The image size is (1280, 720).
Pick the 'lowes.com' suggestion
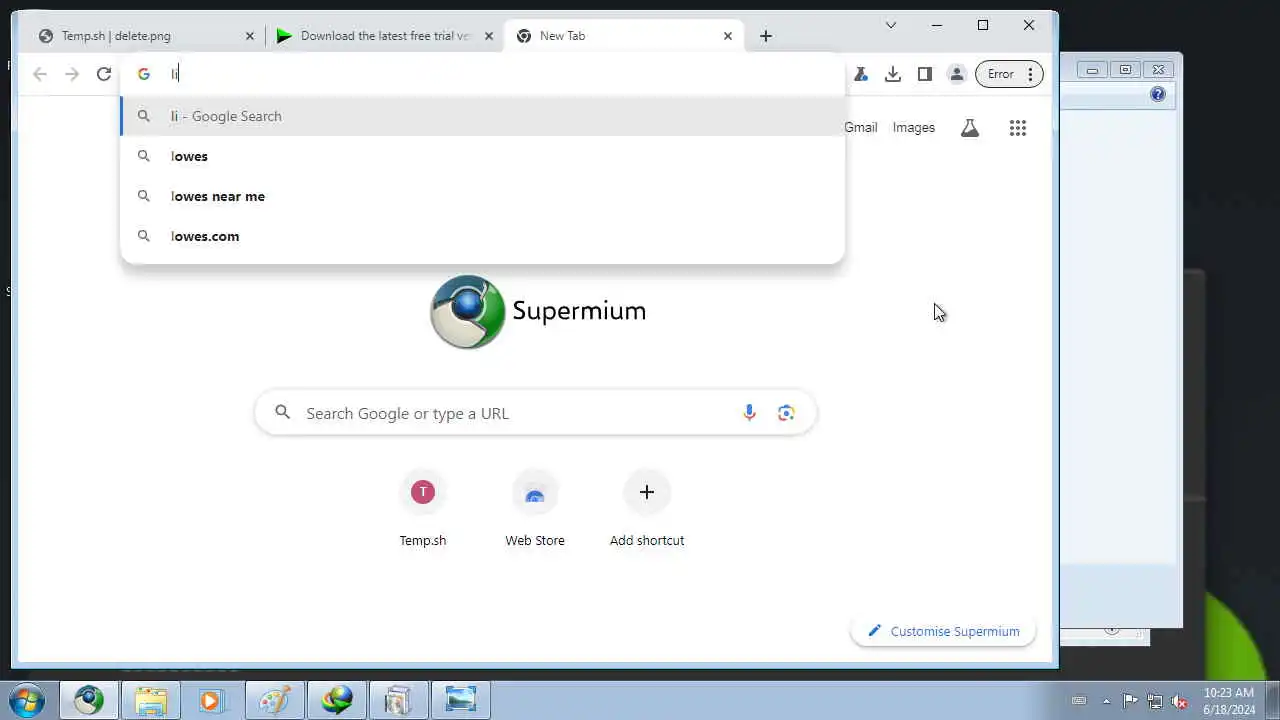tap(483, 236)
